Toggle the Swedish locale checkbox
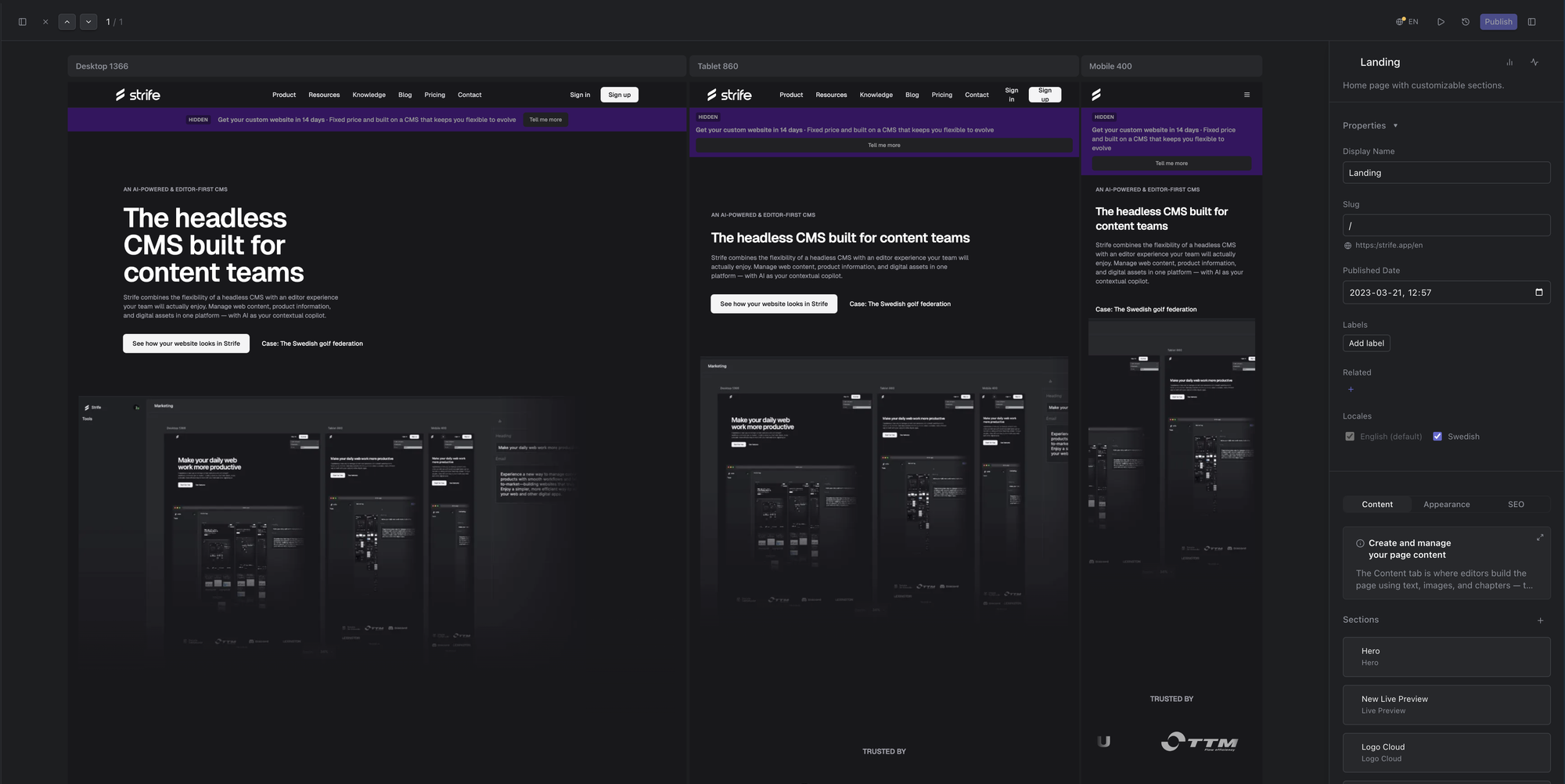The image size is (1565, 784). tap(1437, 437)
